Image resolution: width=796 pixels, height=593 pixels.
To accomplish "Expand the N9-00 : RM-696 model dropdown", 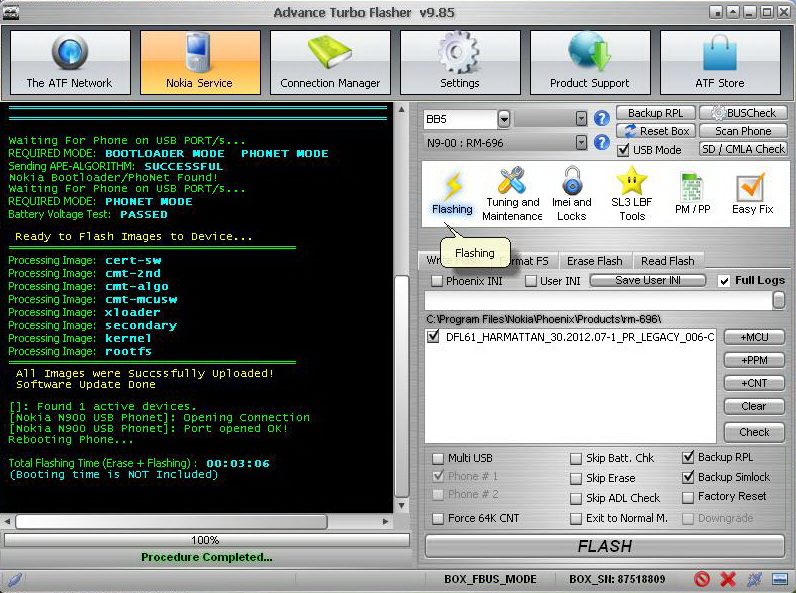I will pyautogui.click(x=581, y=143).
